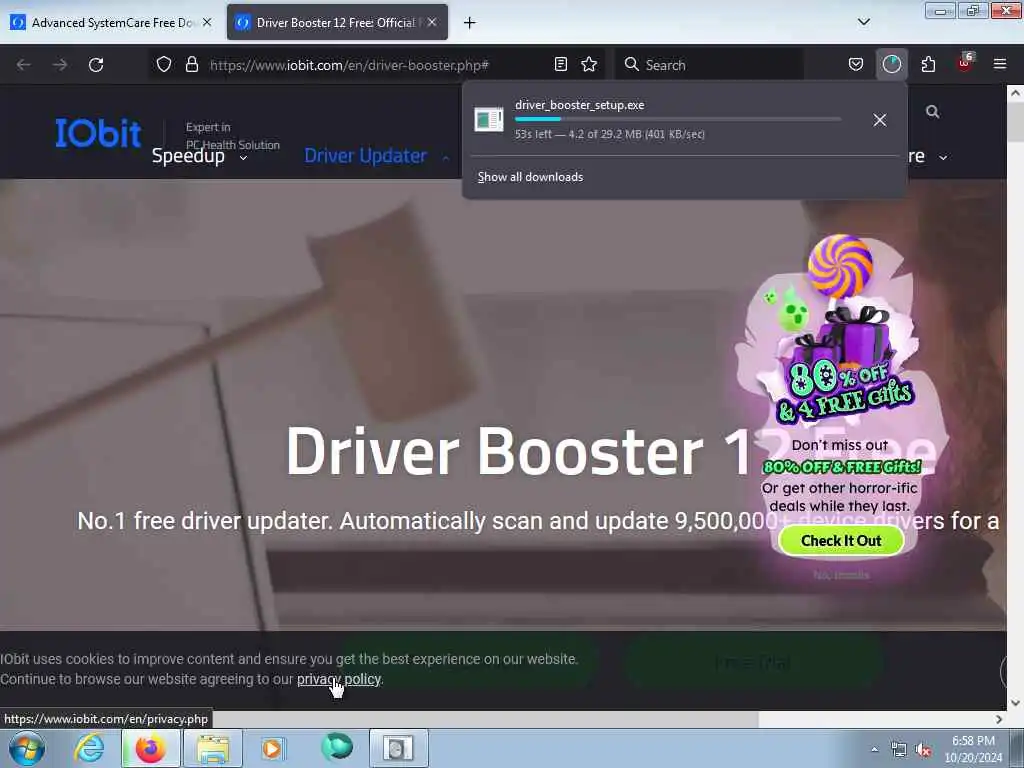
Task: Click the driver_booster_setup.exe file icon
Action: (x=488, y=120)
